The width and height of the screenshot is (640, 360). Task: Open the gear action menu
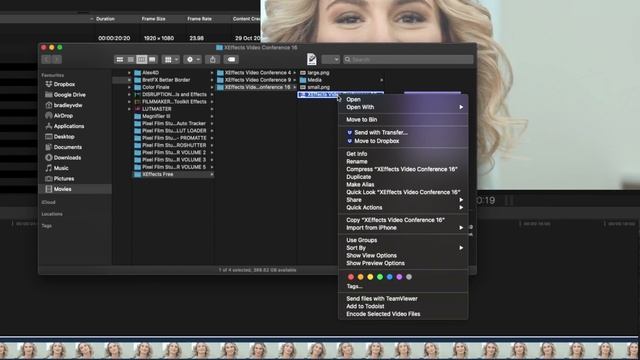coord(192,60)
